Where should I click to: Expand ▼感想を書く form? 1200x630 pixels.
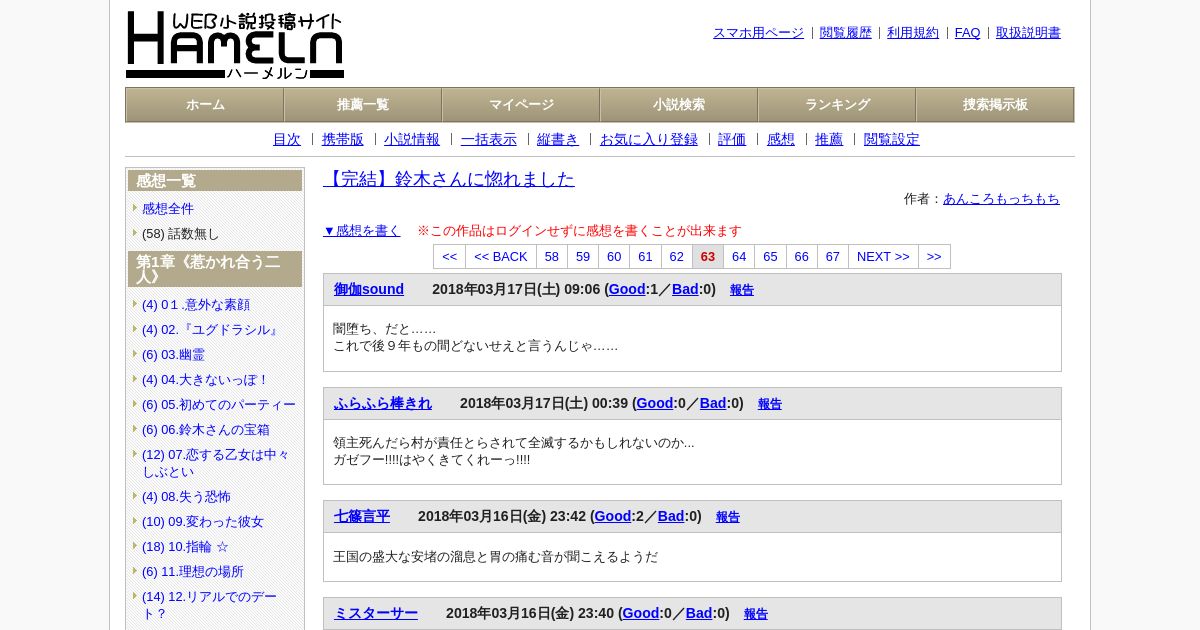pos(362,231)
